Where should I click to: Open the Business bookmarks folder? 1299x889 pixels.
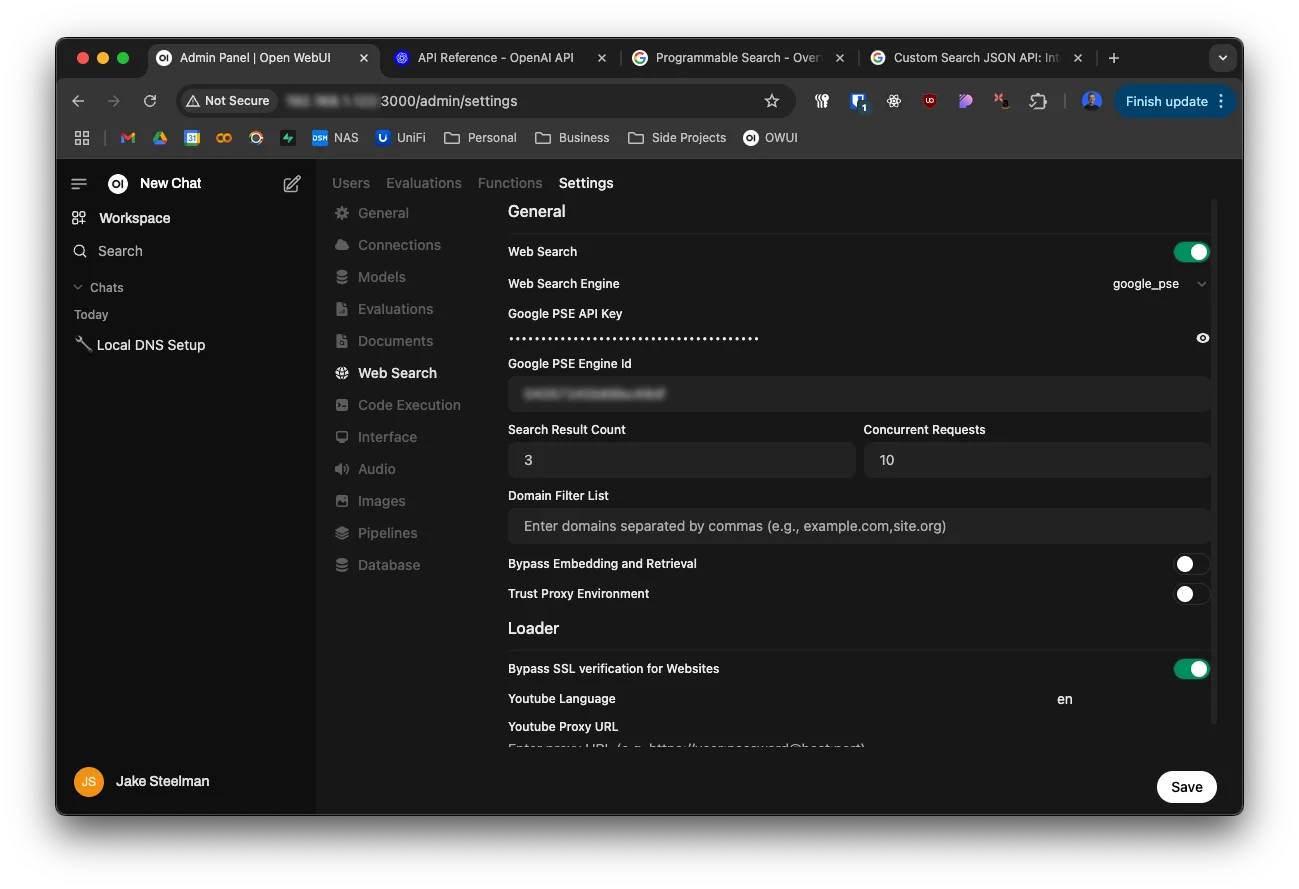click(572, 138)
